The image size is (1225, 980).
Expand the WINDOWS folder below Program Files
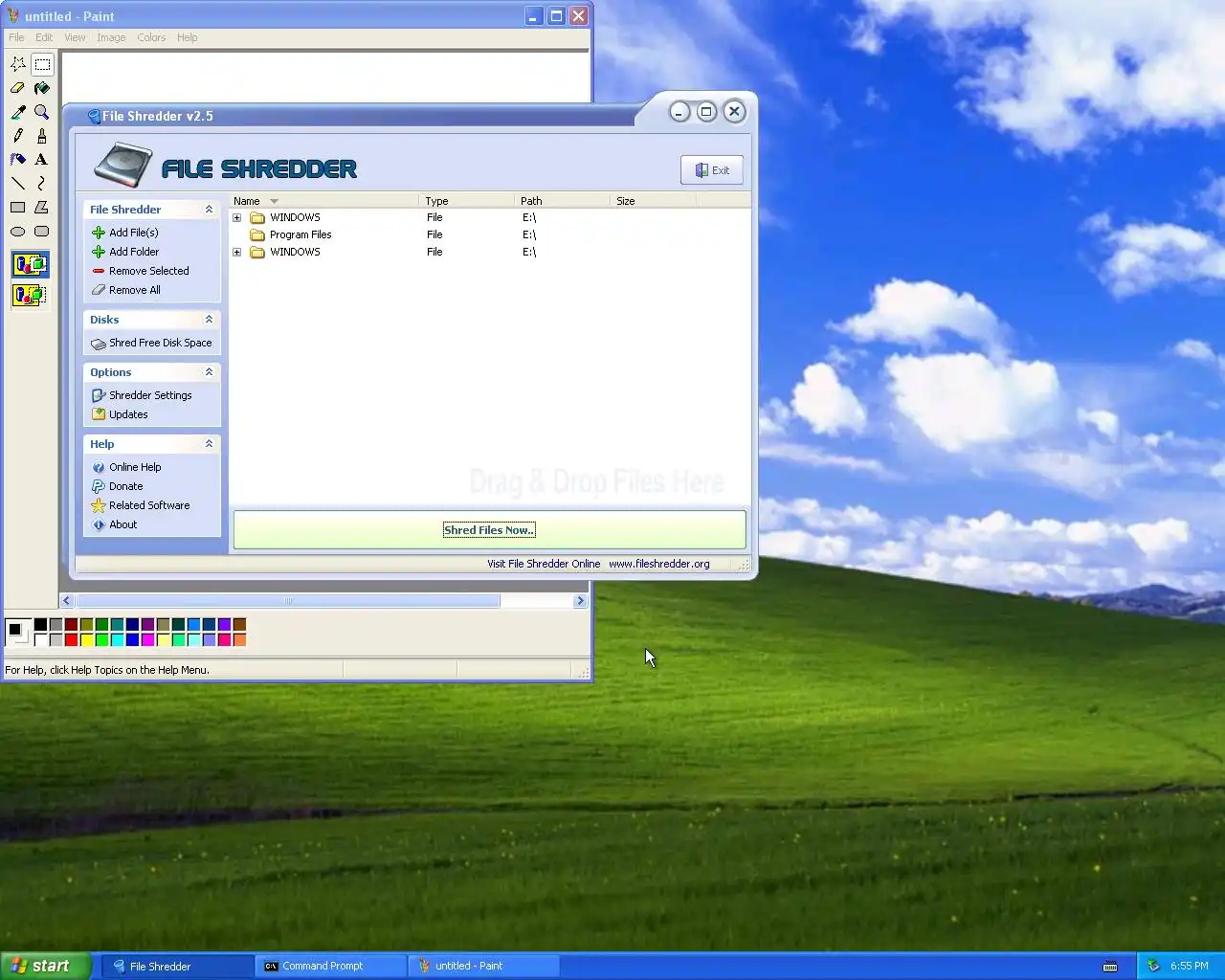click(x=237, y=252)
